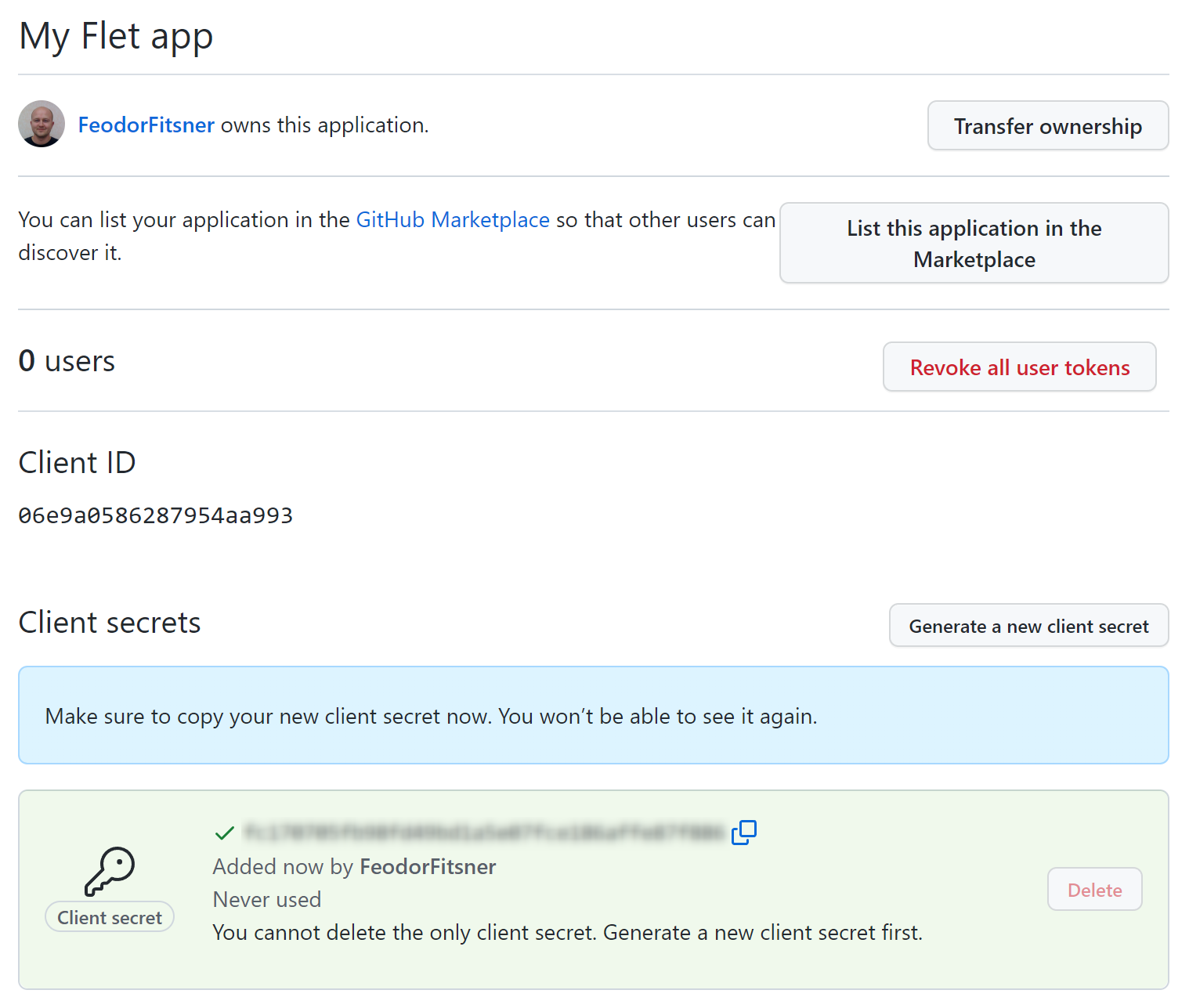Click the green checkmark beside the secret
Viewport: 1189px width, 1008px height.
click(x=224, y=833)
